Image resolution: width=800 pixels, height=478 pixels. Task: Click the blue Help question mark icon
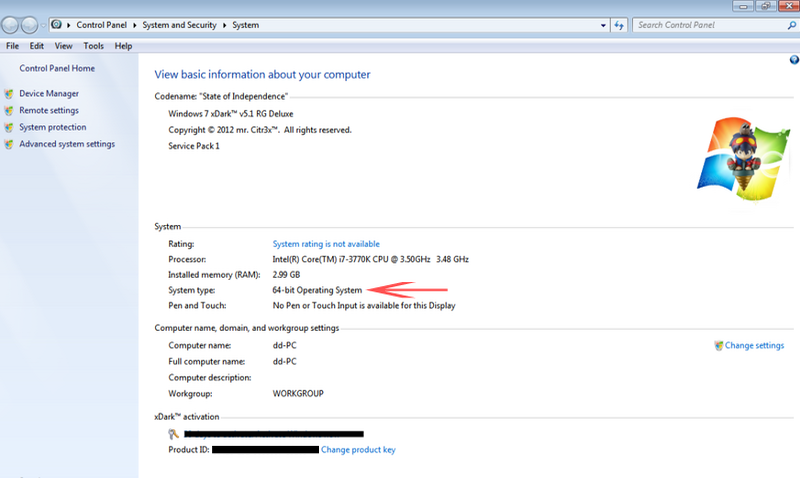(x=794, y=60)
